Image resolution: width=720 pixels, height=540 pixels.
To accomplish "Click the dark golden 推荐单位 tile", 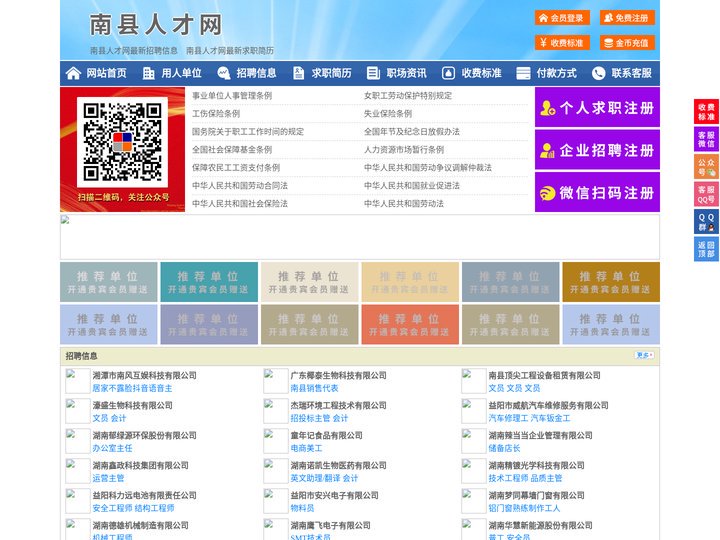I will click(611, 282).
